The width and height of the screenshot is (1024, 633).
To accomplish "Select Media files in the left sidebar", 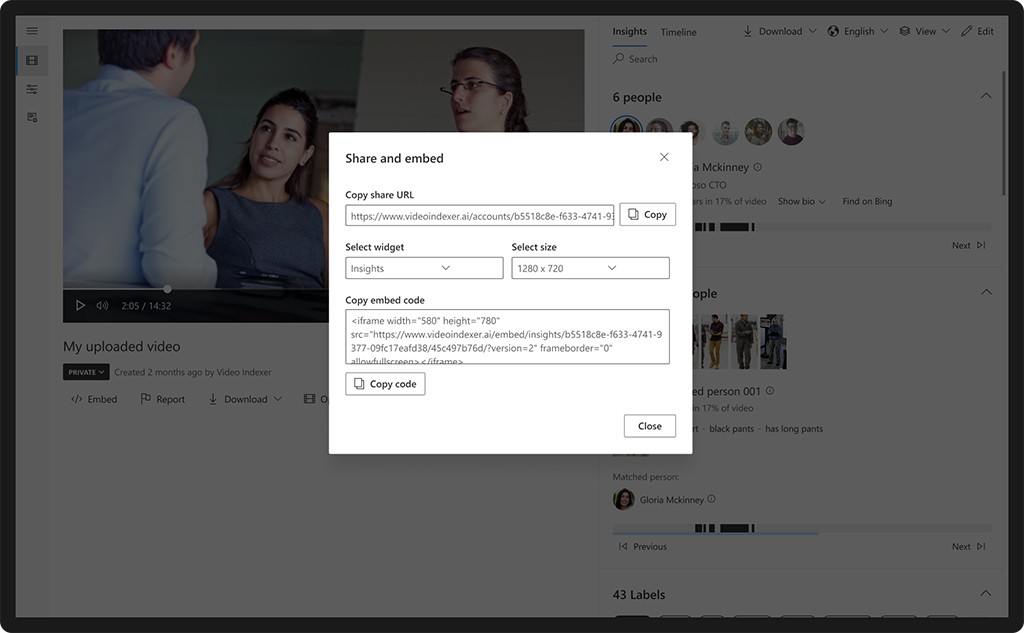I will [31, 60].
